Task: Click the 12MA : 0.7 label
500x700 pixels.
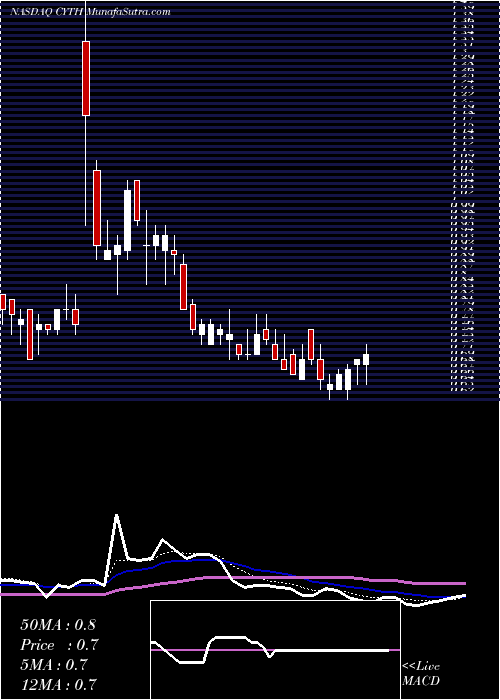Action: pos(59,684)
